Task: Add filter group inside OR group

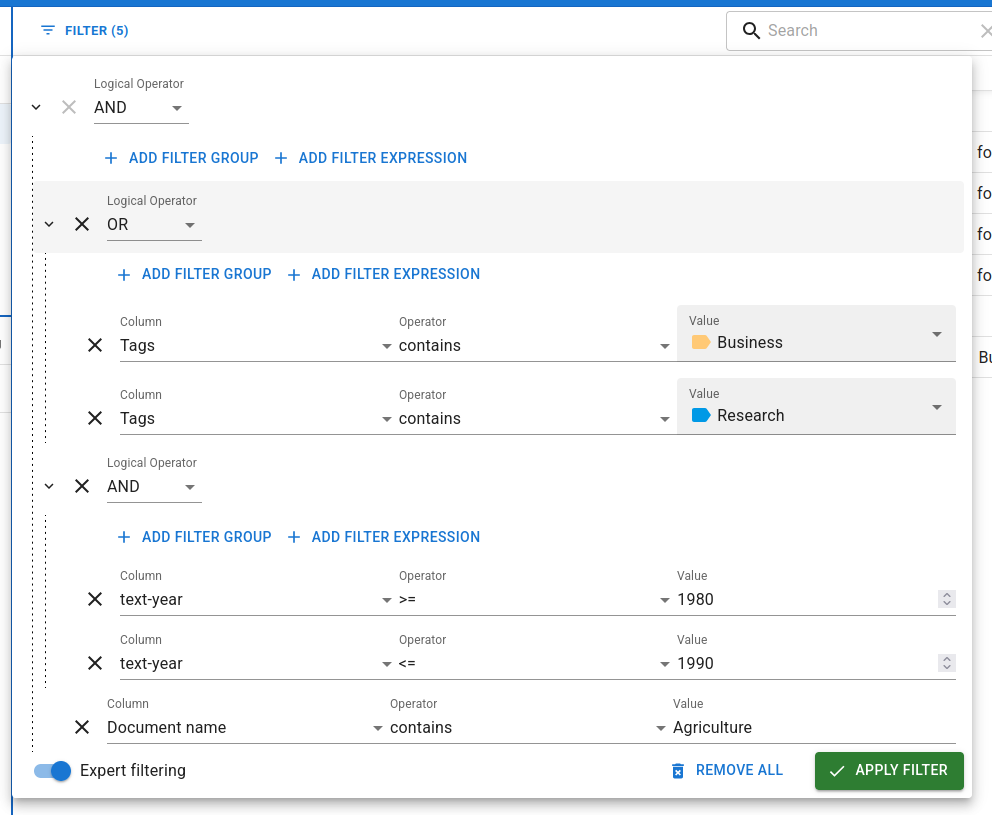Action: coord(194,274)
